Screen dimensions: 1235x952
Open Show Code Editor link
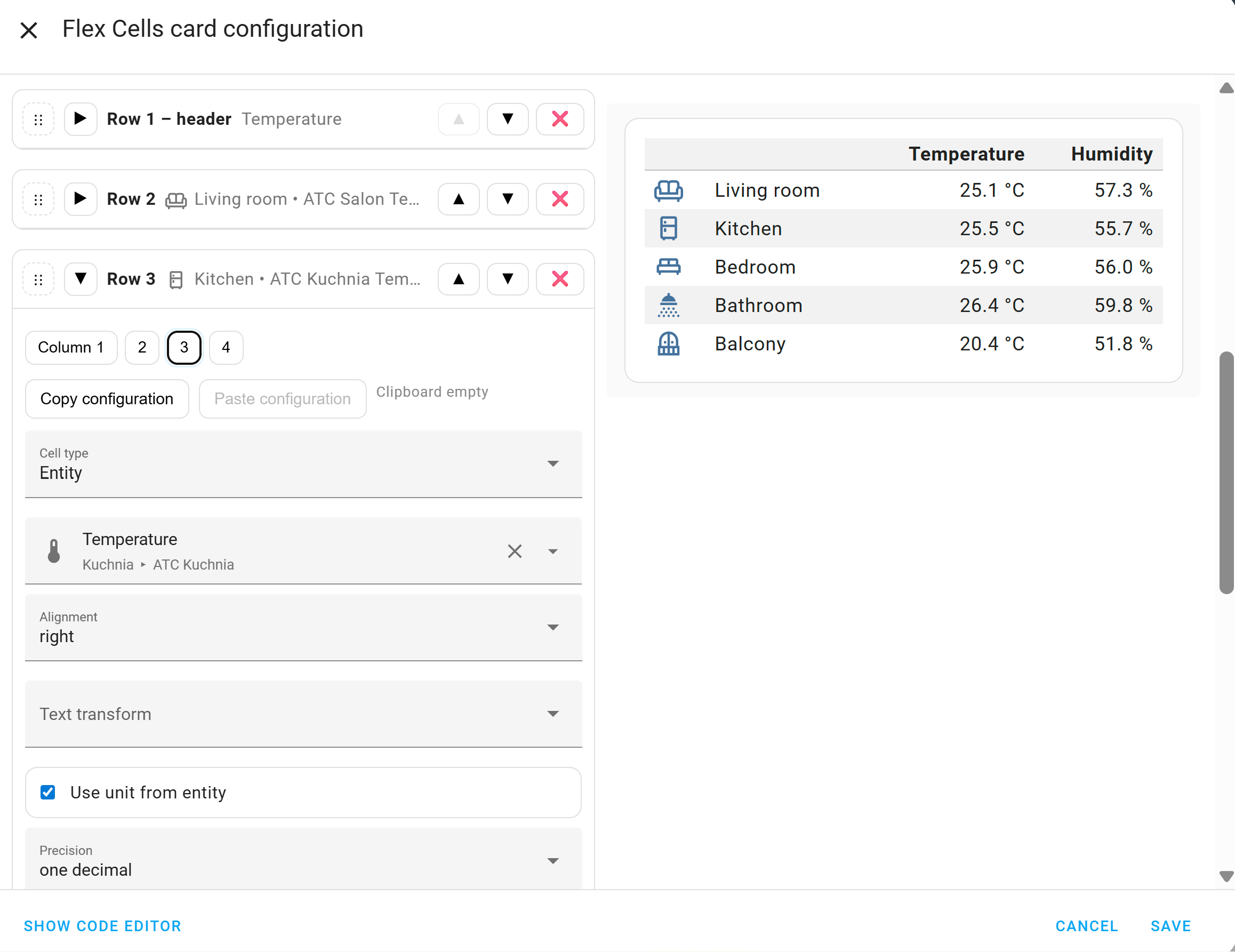pyautogui.click(x=102, y=926)
